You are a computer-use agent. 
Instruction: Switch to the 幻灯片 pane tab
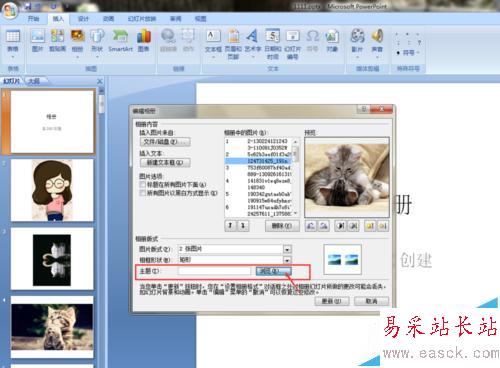(12, 81)
